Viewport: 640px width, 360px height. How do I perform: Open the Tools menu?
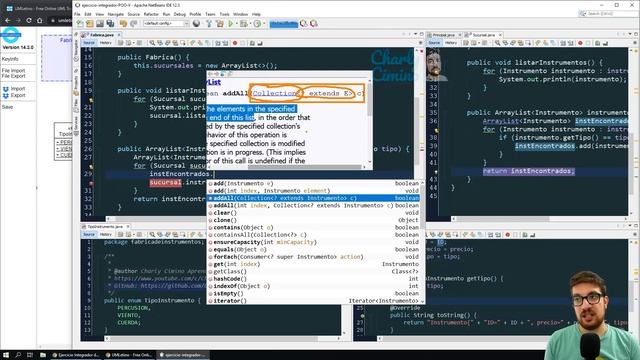tap(224, 14)
